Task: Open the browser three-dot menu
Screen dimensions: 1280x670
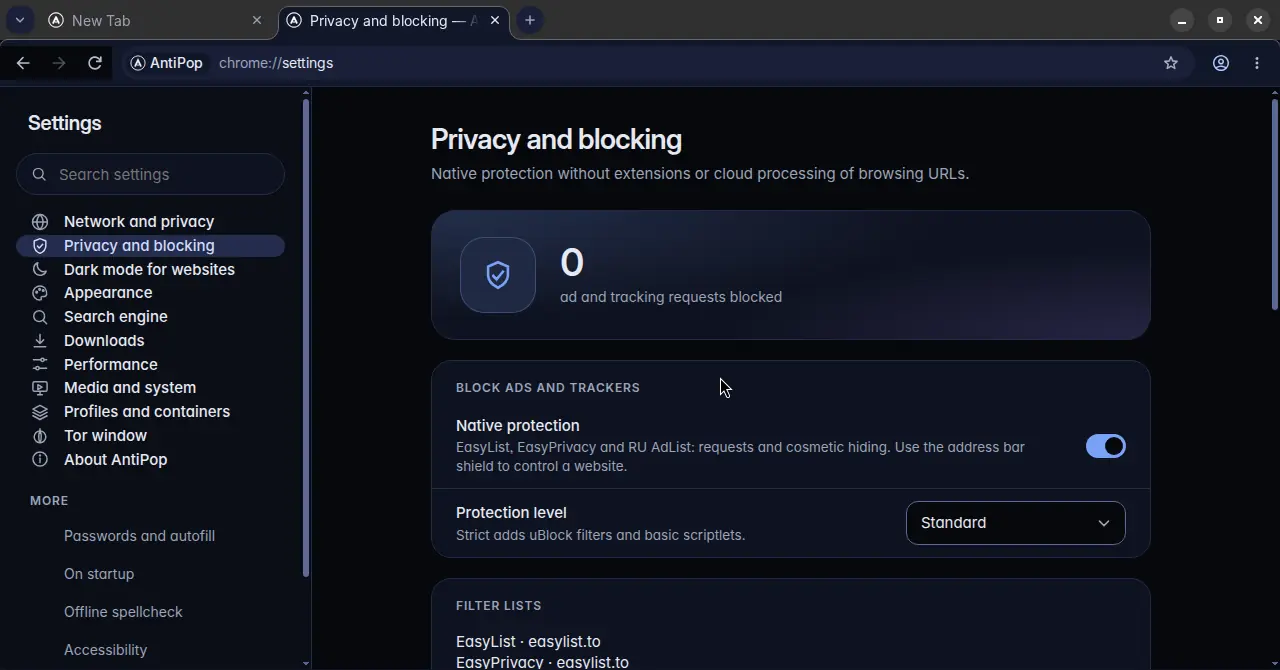Action: pyautogui.click(x=1257, y=63)
